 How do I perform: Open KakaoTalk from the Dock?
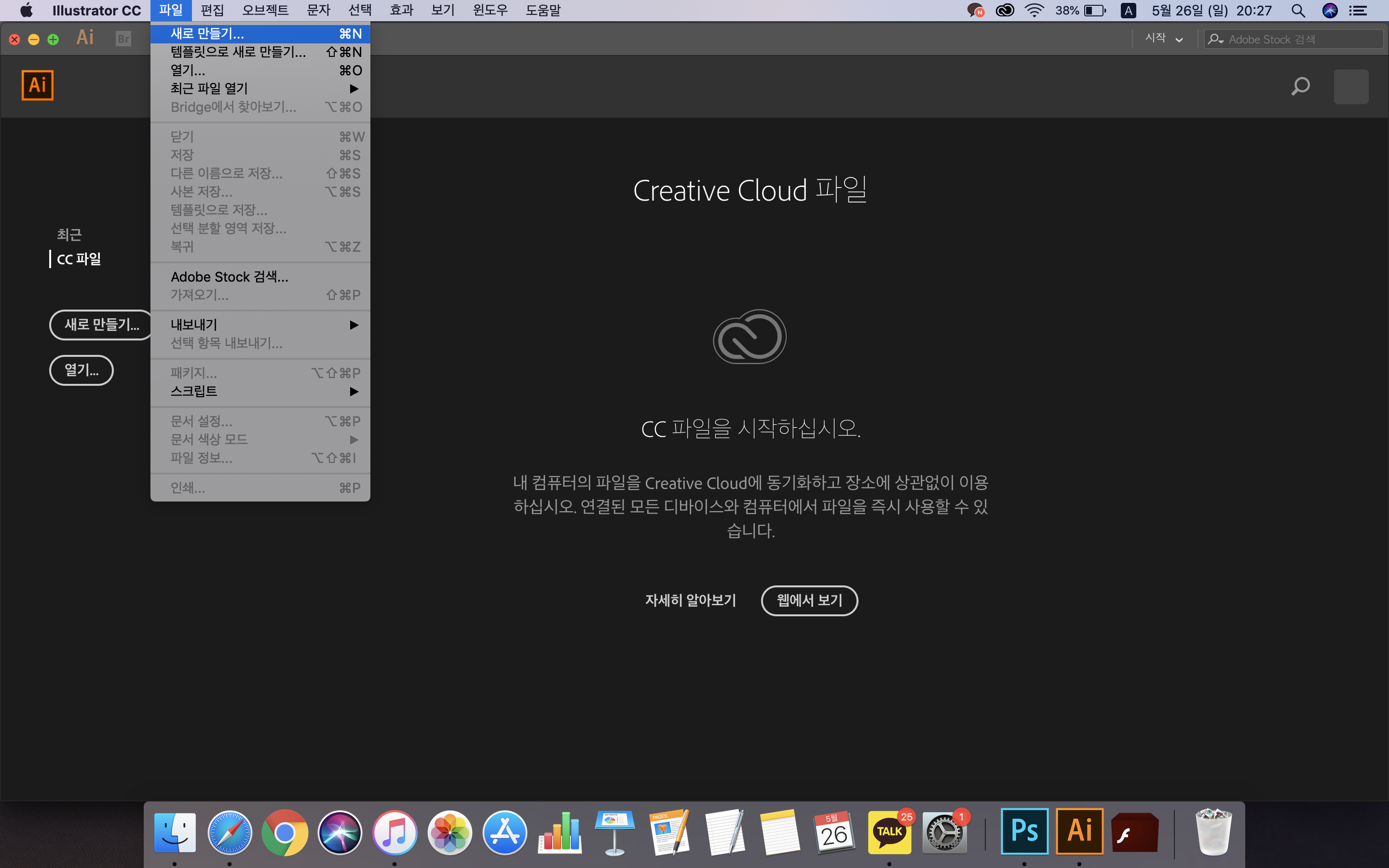coord(890,832)
